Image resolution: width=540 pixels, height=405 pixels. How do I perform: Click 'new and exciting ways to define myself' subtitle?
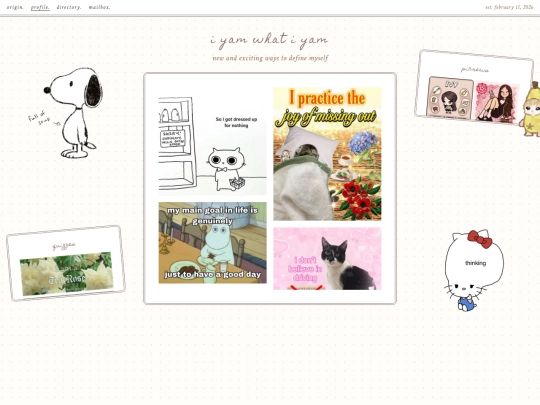click(270, 58)
